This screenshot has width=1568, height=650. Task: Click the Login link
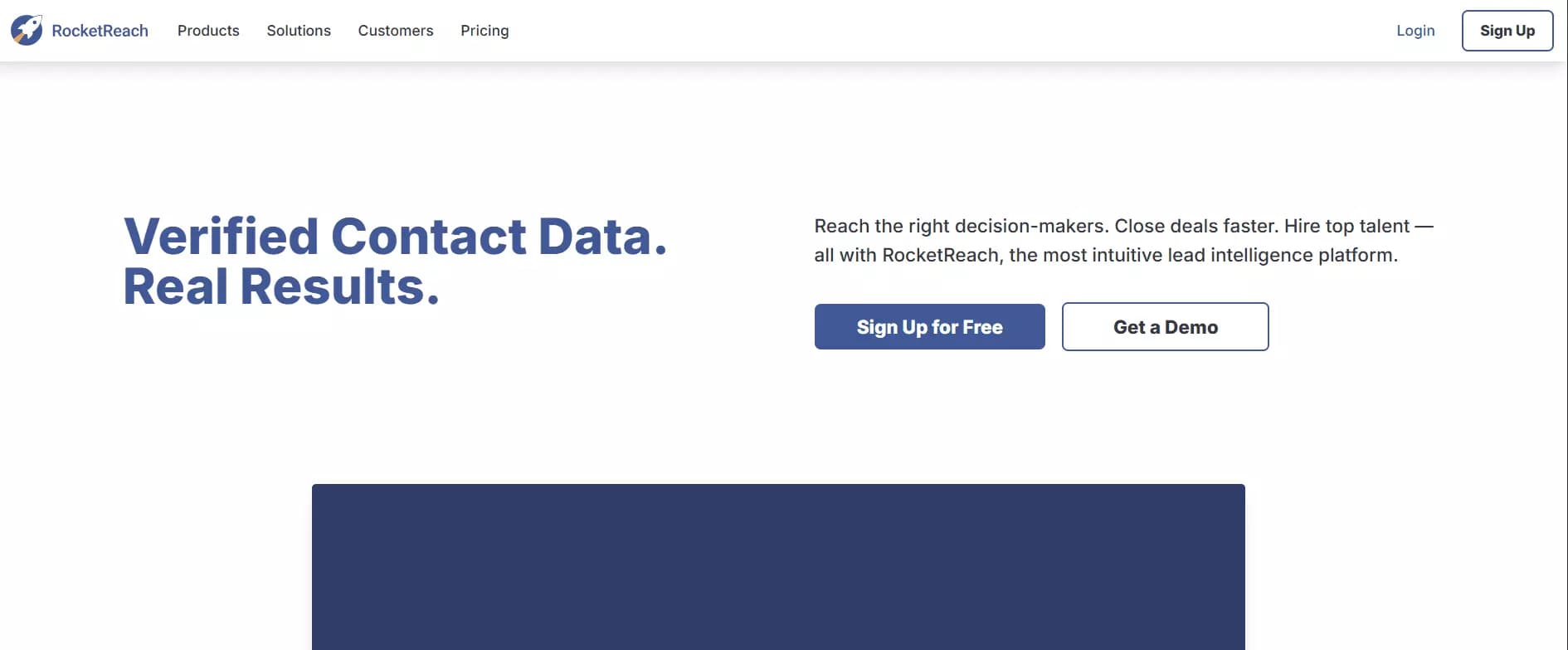point(1415,31)
